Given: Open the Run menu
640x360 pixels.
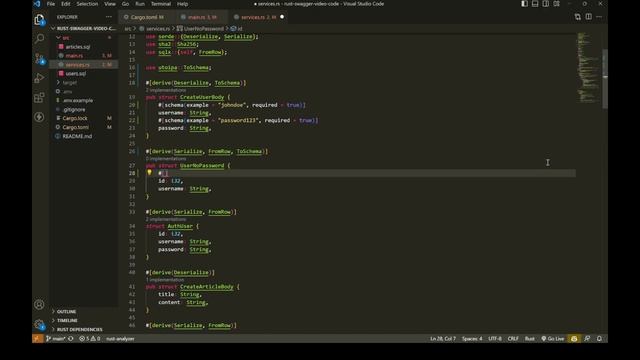Looking at the screenshot, I should (140, 4).
